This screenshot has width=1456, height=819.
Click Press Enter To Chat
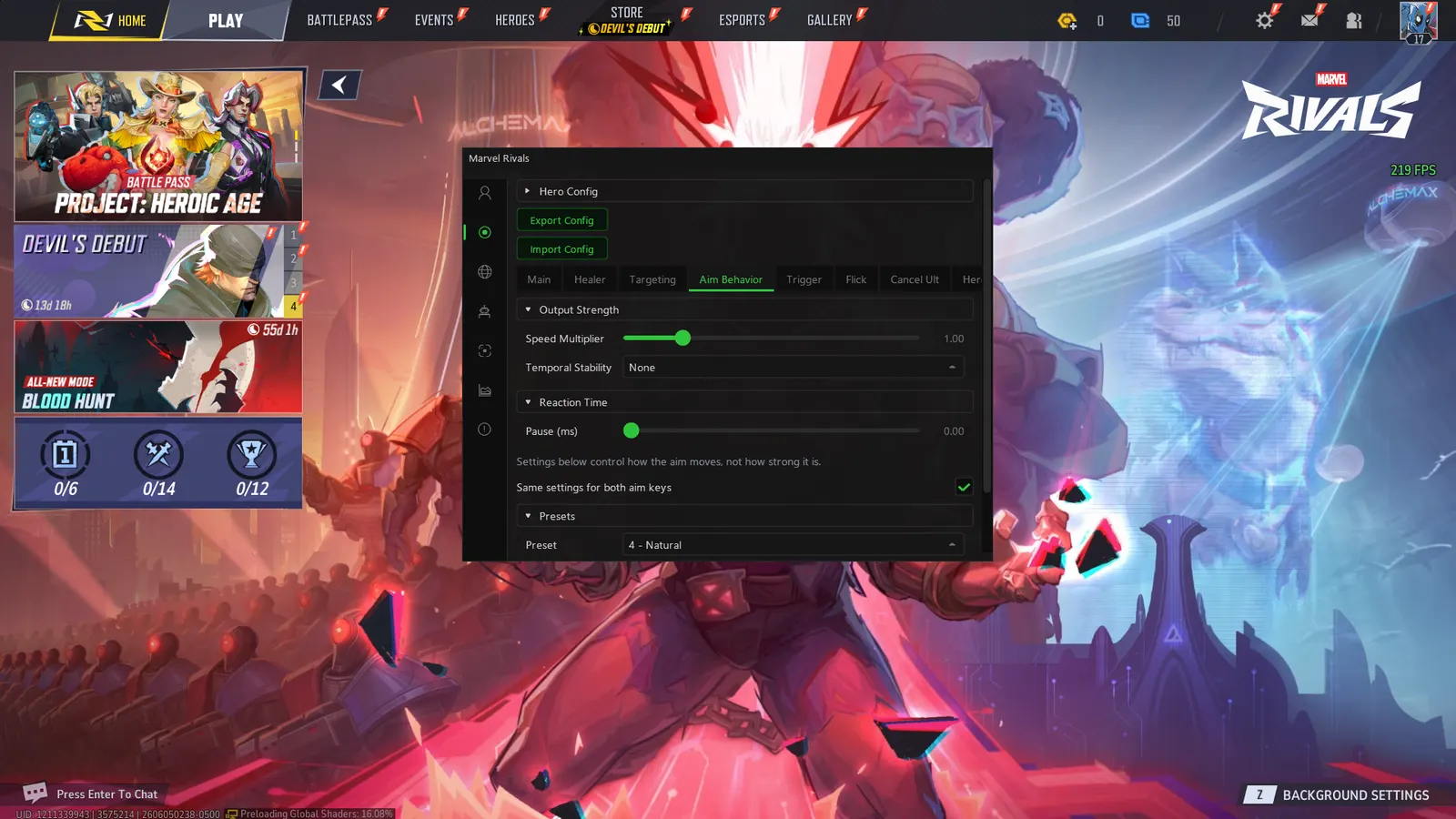click(x=106, y=794)
